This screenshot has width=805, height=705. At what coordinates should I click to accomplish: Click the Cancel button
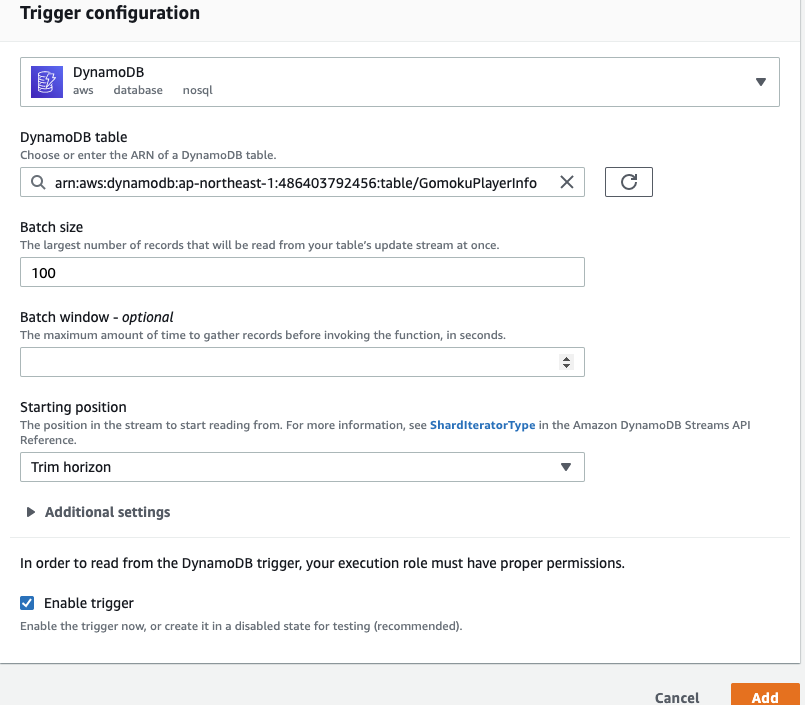677,697
